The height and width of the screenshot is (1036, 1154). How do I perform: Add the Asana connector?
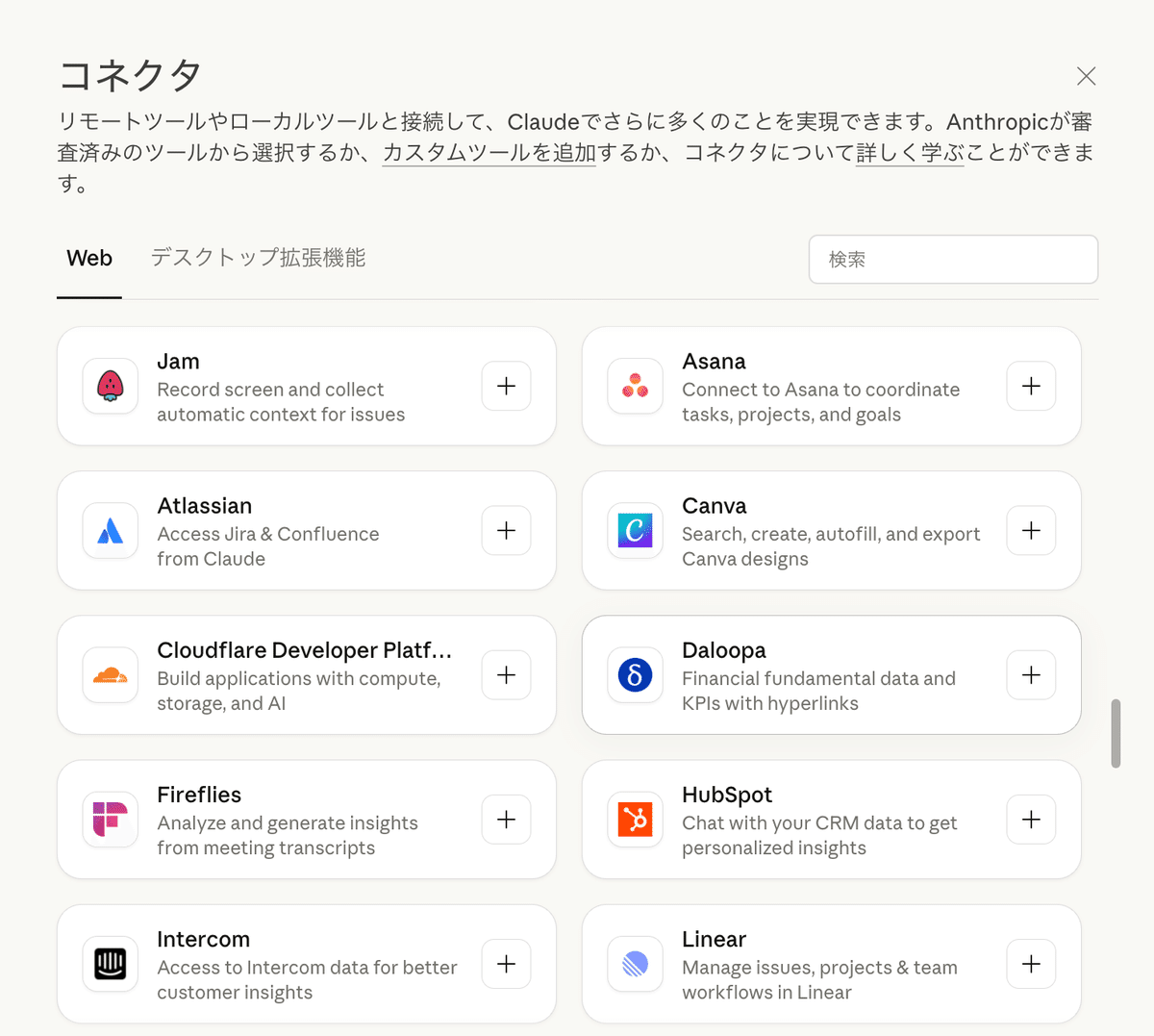coord(1031,386)
